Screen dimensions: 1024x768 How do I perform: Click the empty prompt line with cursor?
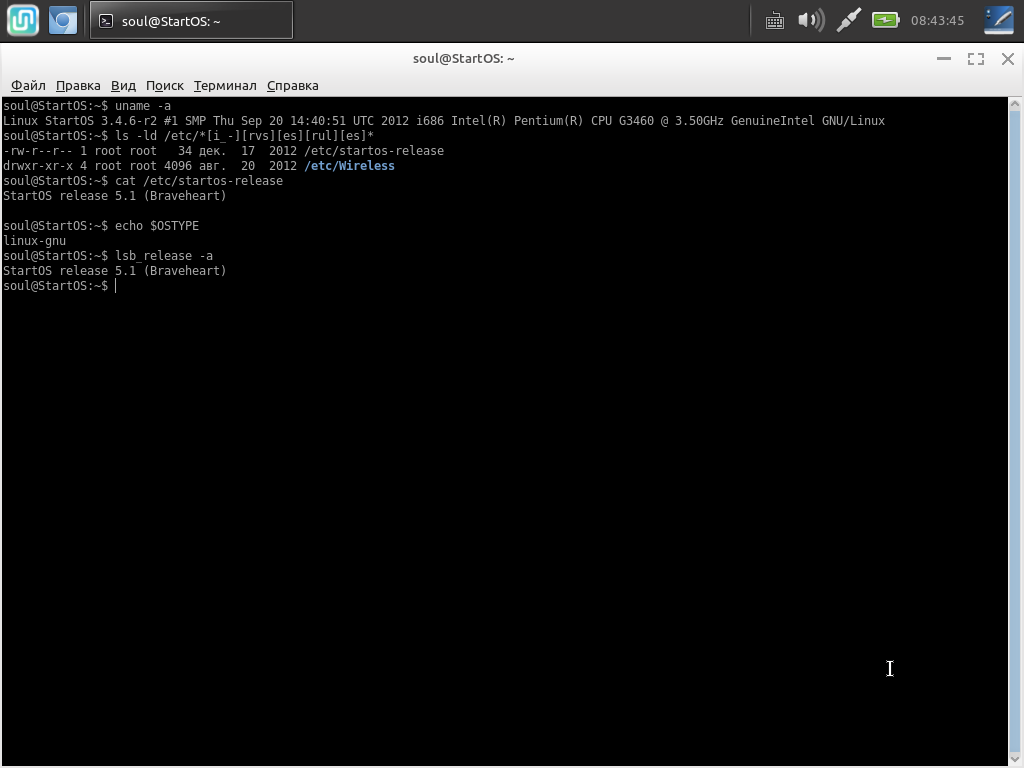59,286
